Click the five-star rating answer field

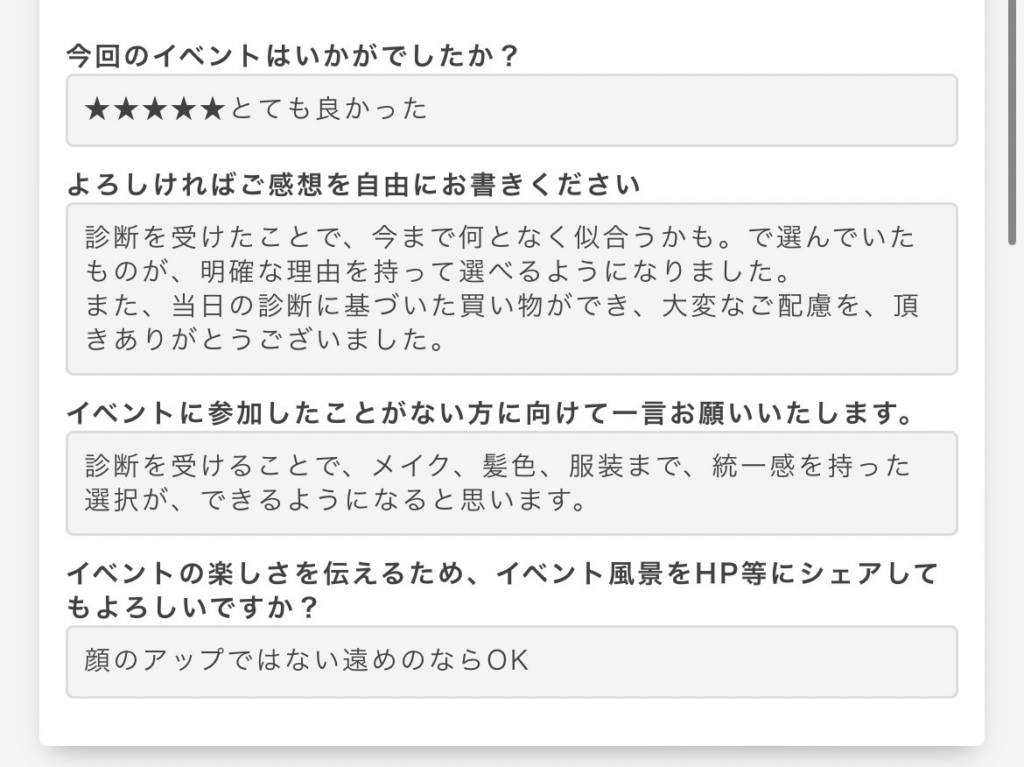click(x=511, y=110)
